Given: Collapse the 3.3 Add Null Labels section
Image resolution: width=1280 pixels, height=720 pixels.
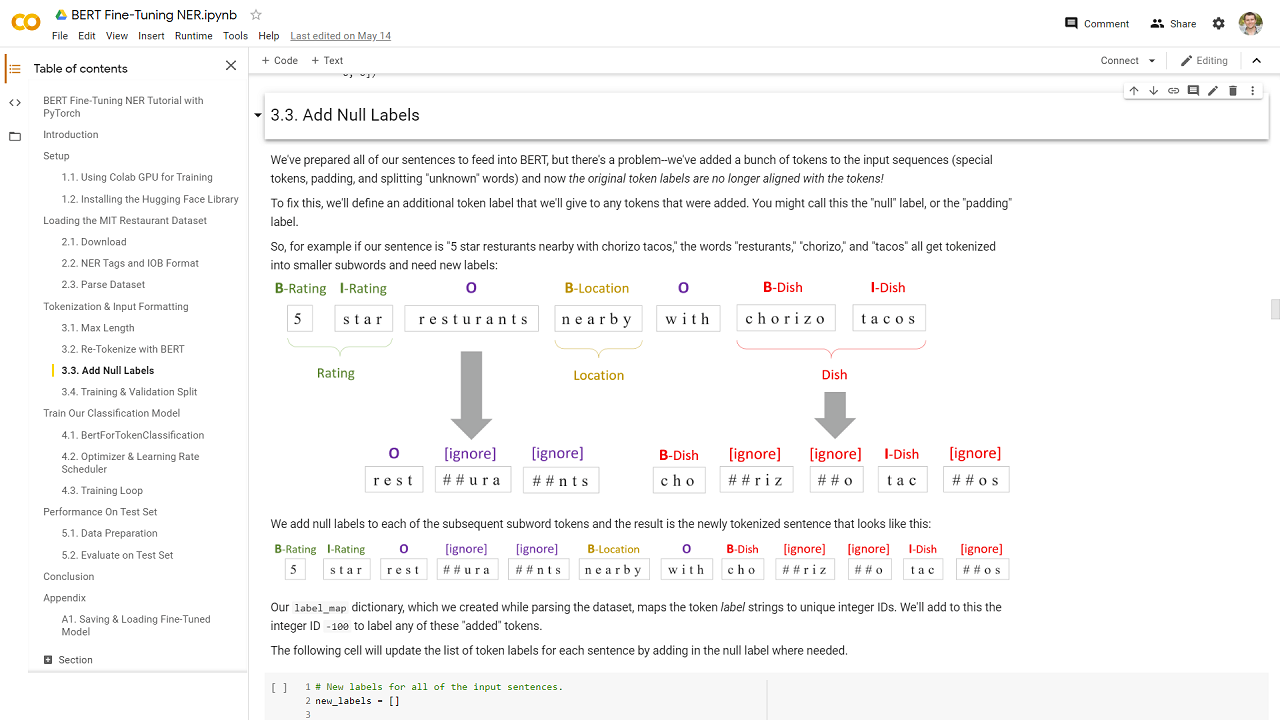Looking at the screenshot, I should click(258, 116).
